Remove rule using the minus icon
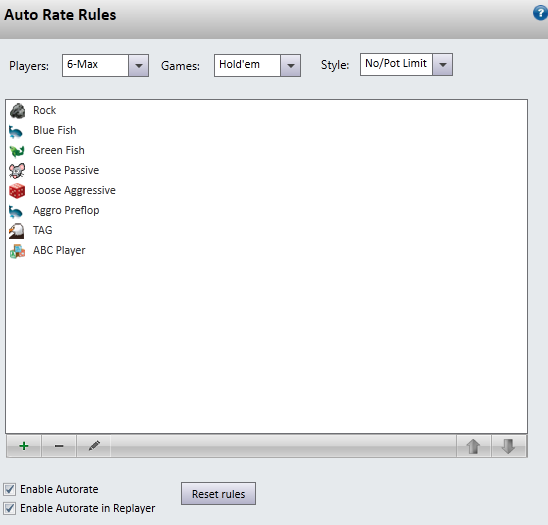 [59, 446]
